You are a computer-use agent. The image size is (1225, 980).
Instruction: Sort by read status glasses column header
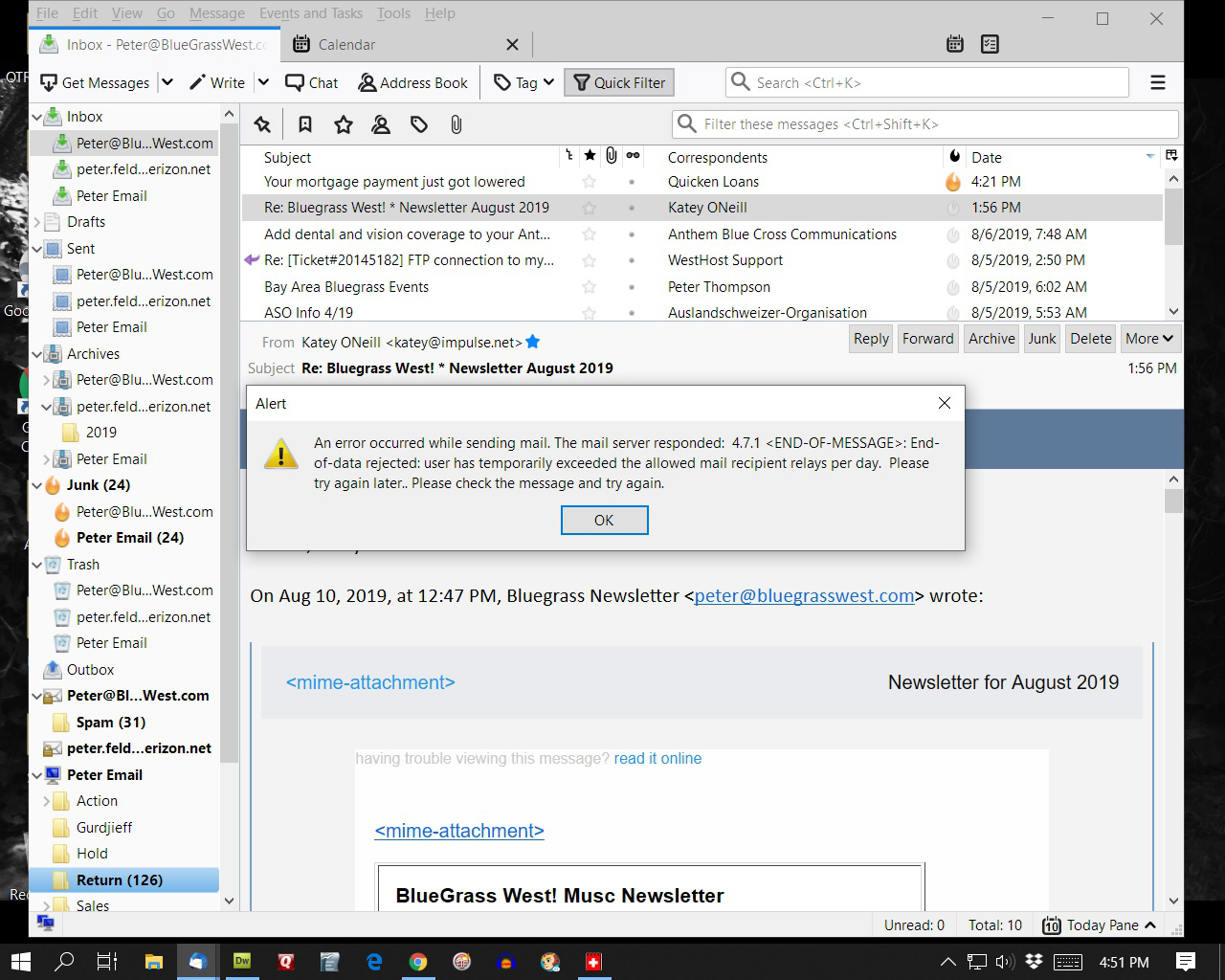tap(633, 156)
